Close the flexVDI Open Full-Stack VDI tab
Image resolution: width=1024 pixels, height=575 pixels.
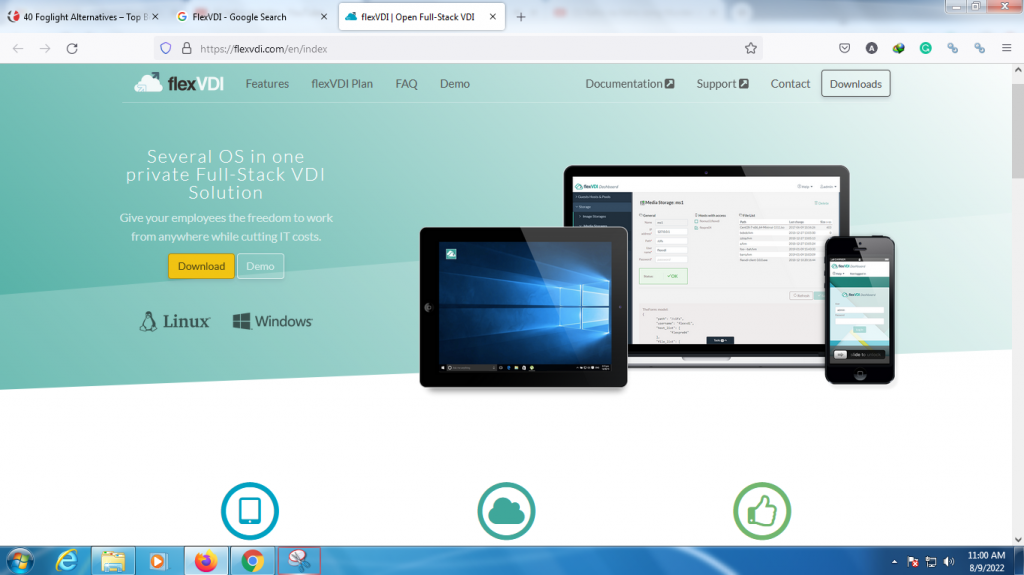click(493, 17)
